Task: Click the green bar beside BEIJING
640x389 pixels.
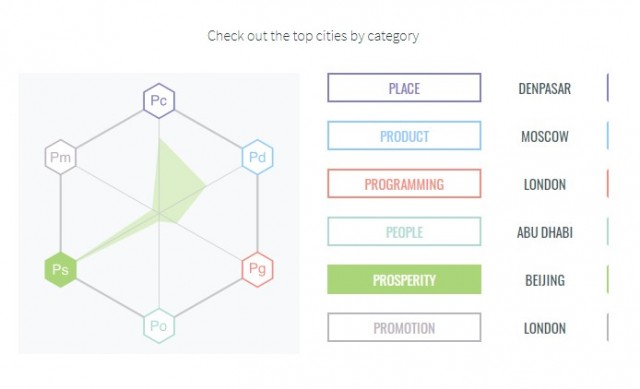Action: point(607,280)
